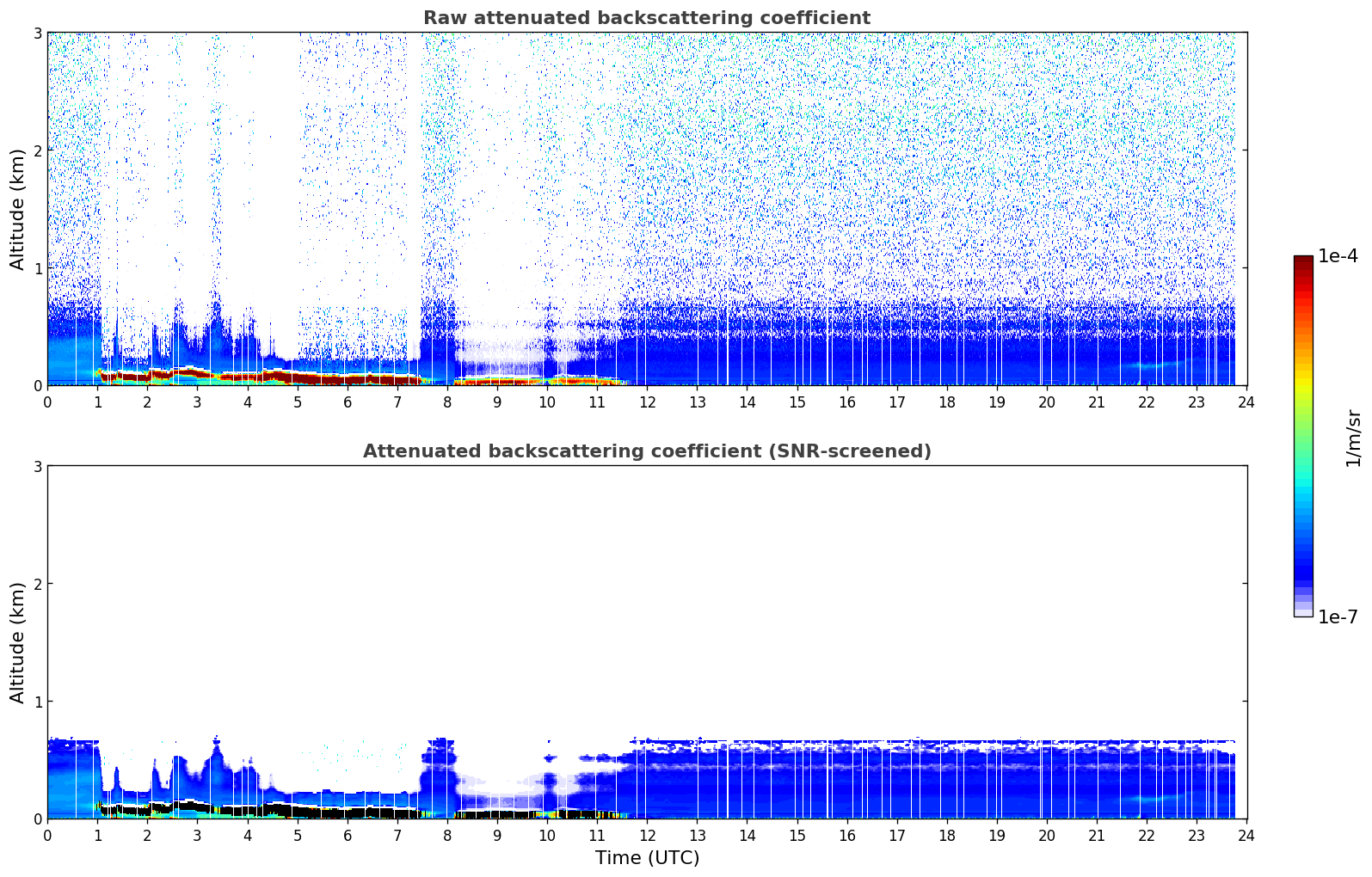
Task: Pick the dark red top of the colorbar
Action: [x=1302, y=262]
